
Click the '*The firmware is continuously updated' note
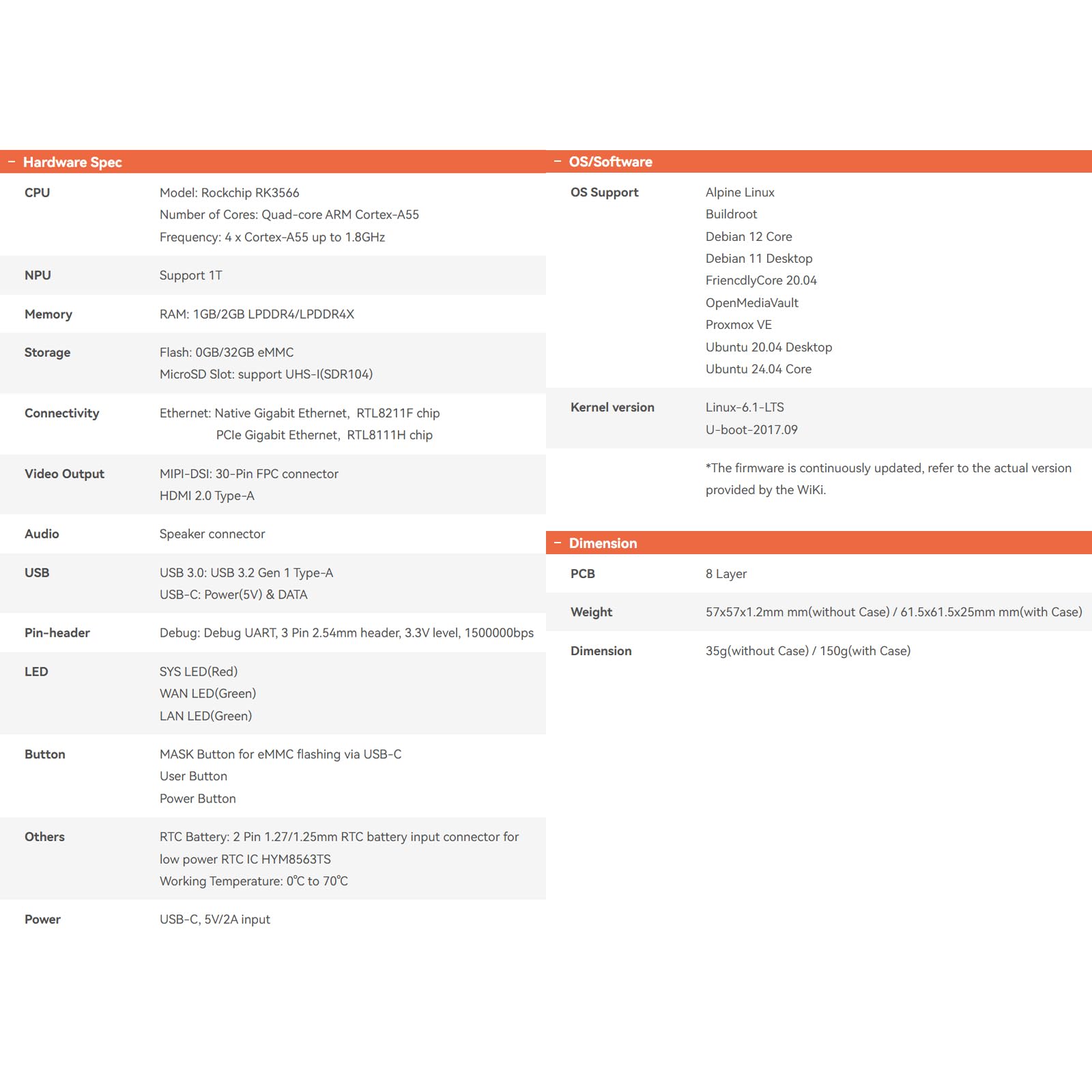(x=889, y=478)
